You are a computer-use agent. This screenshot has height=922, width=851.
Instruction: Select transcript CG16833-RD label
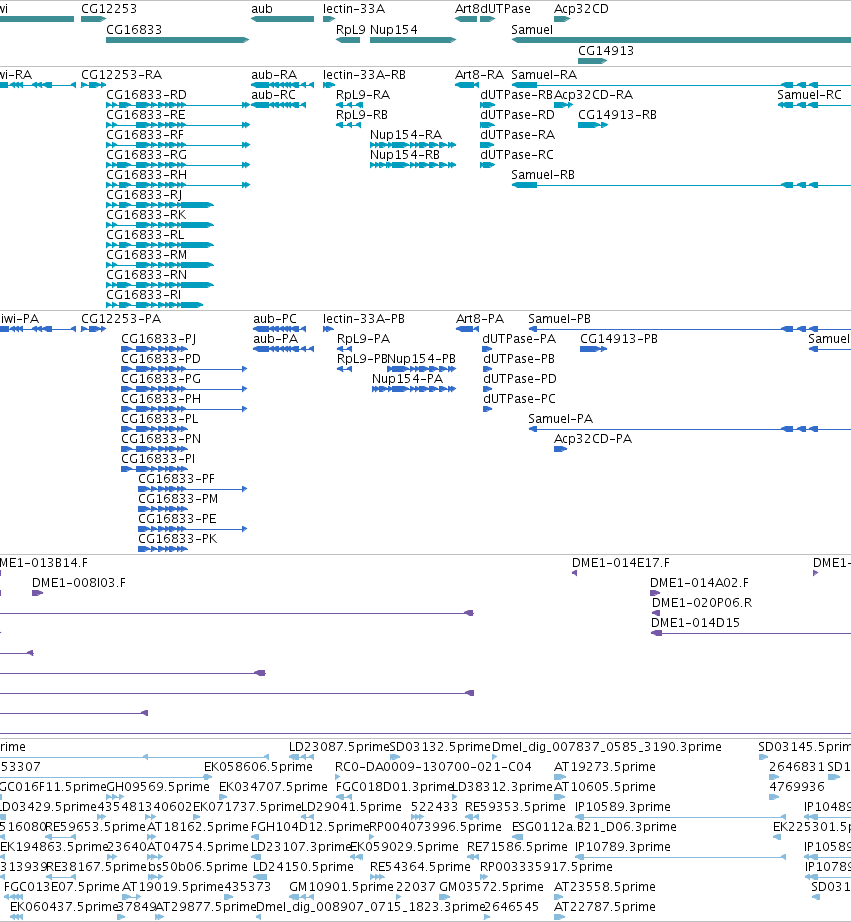146,95
